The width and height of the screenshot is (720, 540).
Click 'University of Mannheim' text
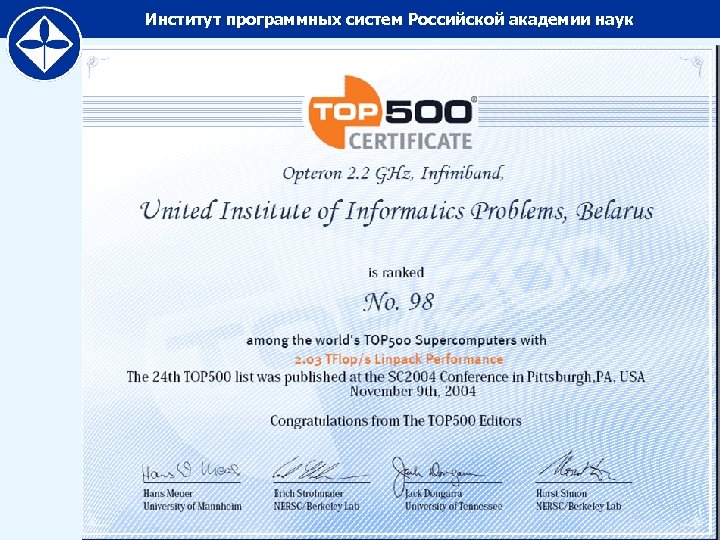pyautogui.click(x=192, y=506)
